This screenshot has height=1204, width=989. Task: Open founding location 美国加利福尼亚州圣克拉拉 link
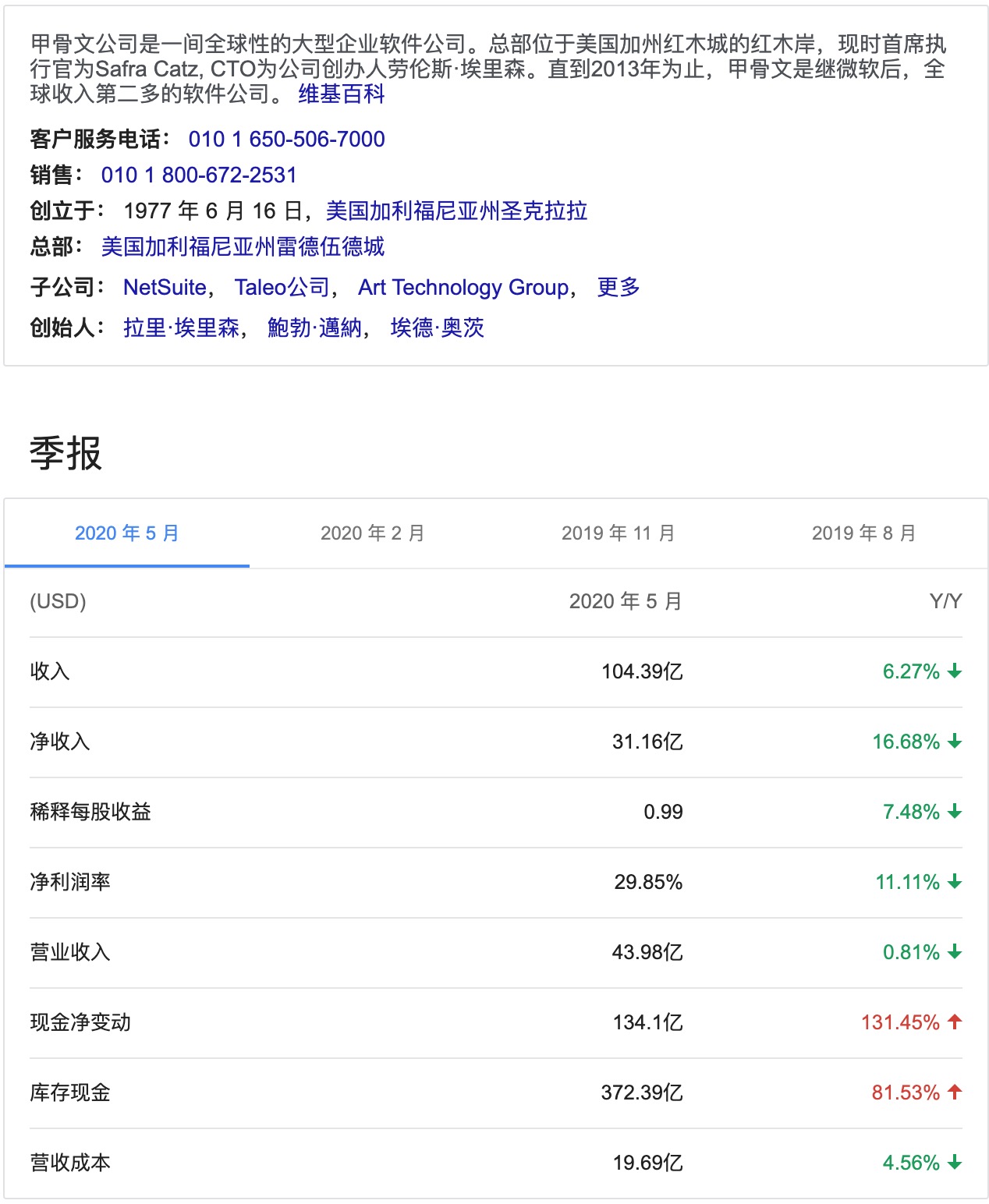(x=456, y=211)
